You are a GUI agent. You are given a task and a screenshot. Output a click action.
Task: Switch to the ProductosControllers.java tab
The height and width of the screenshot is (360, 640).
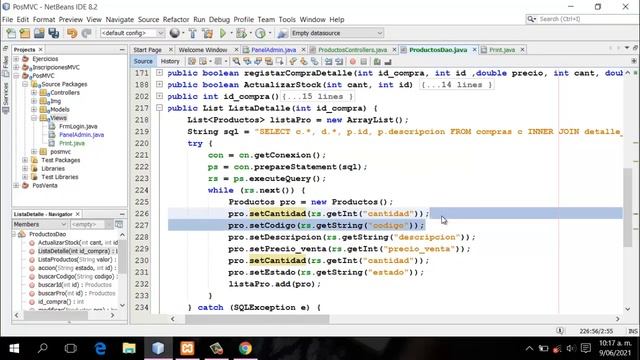click(x=352, y=50)
